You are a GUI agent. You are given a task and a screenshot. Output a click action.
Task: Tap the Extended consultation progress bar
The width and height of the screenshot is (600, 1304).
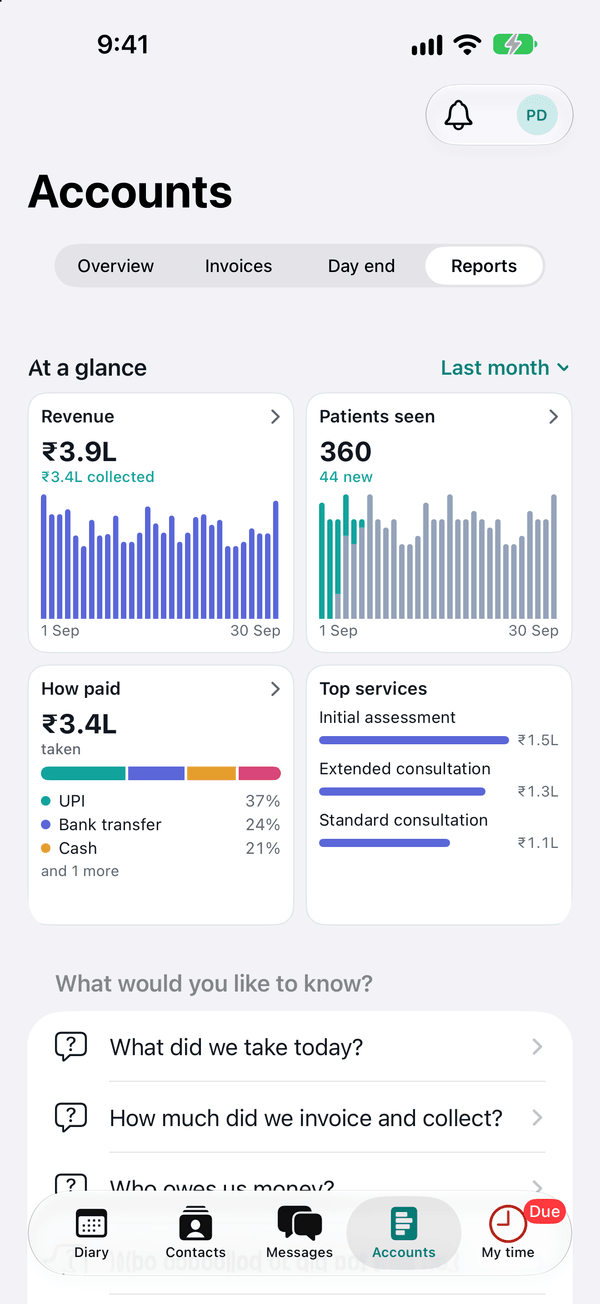click(x=402, y=792)
